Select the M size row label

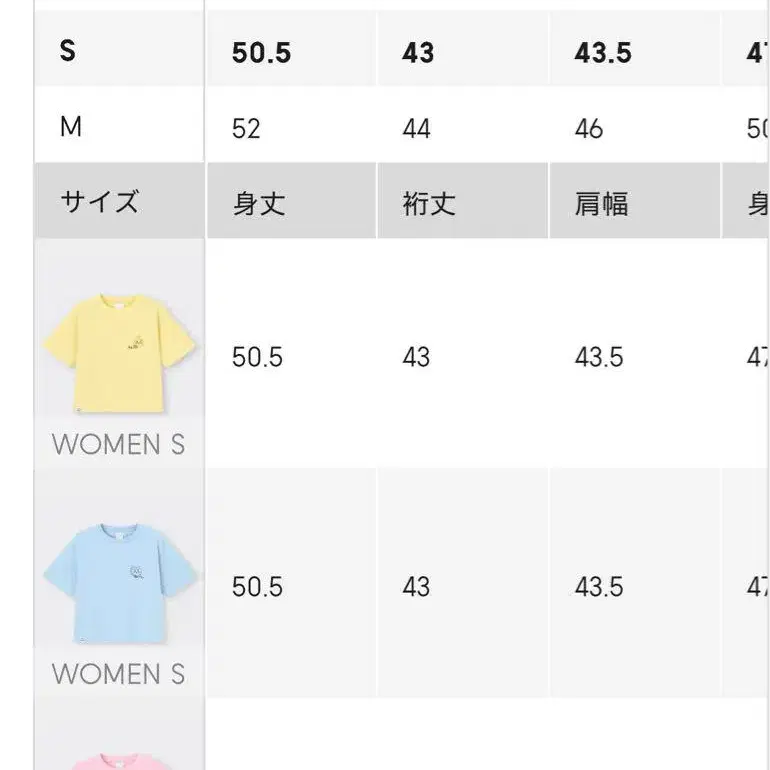coord(70,127)
